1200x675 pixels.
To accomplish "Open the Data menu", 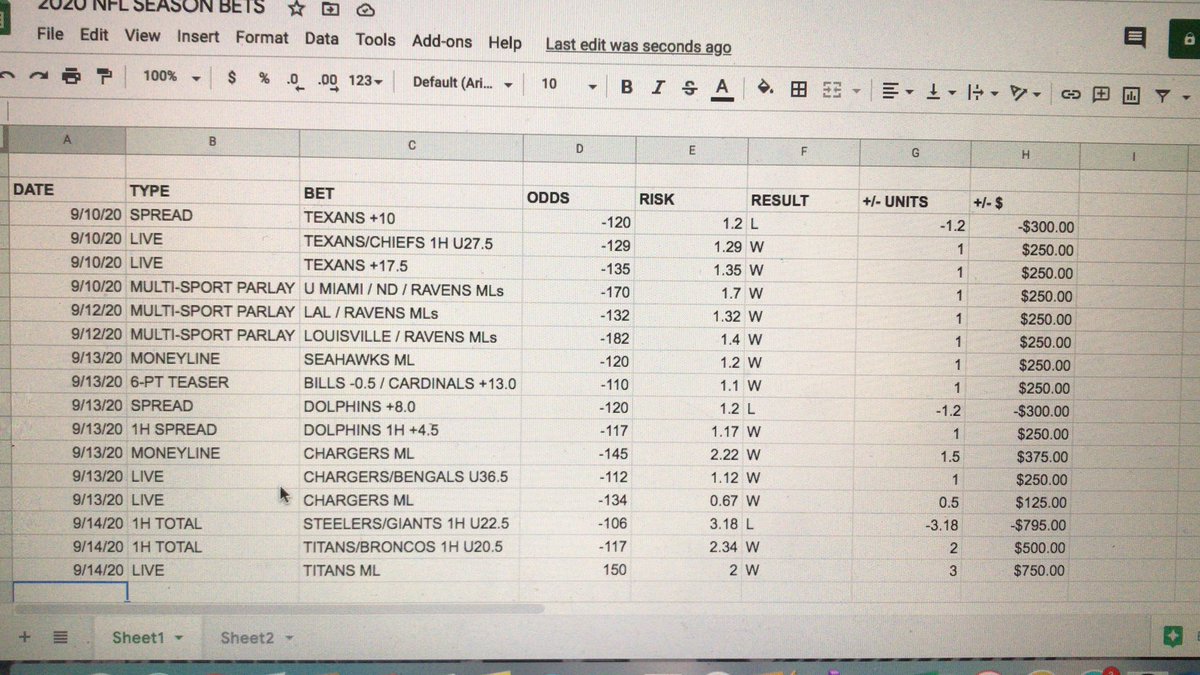I will pyautogui.click(x=322, y=39).
